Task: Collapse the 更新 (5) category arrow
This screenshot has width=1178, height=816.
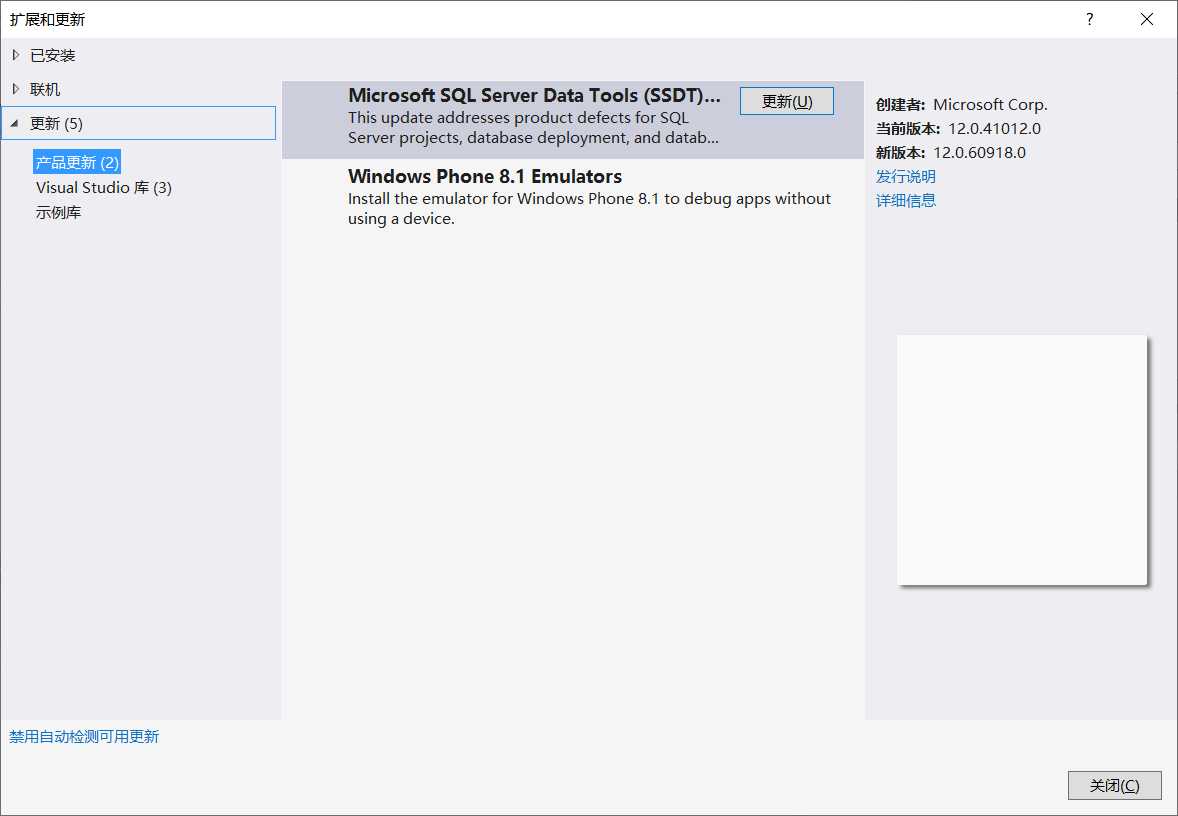Action: point(14,123)
